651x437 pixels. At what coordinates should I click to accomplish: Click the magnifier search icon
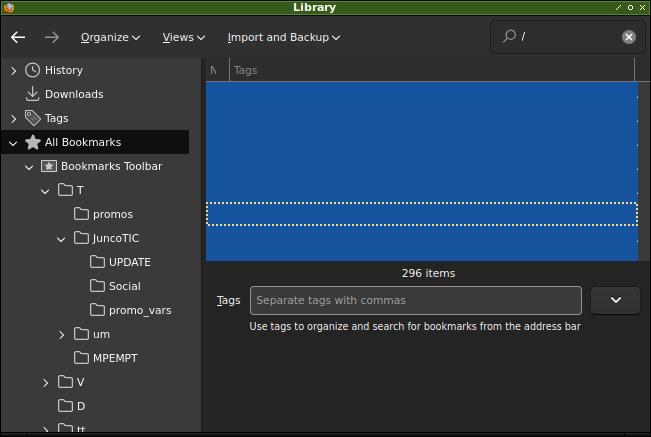[x=509, y=36]
